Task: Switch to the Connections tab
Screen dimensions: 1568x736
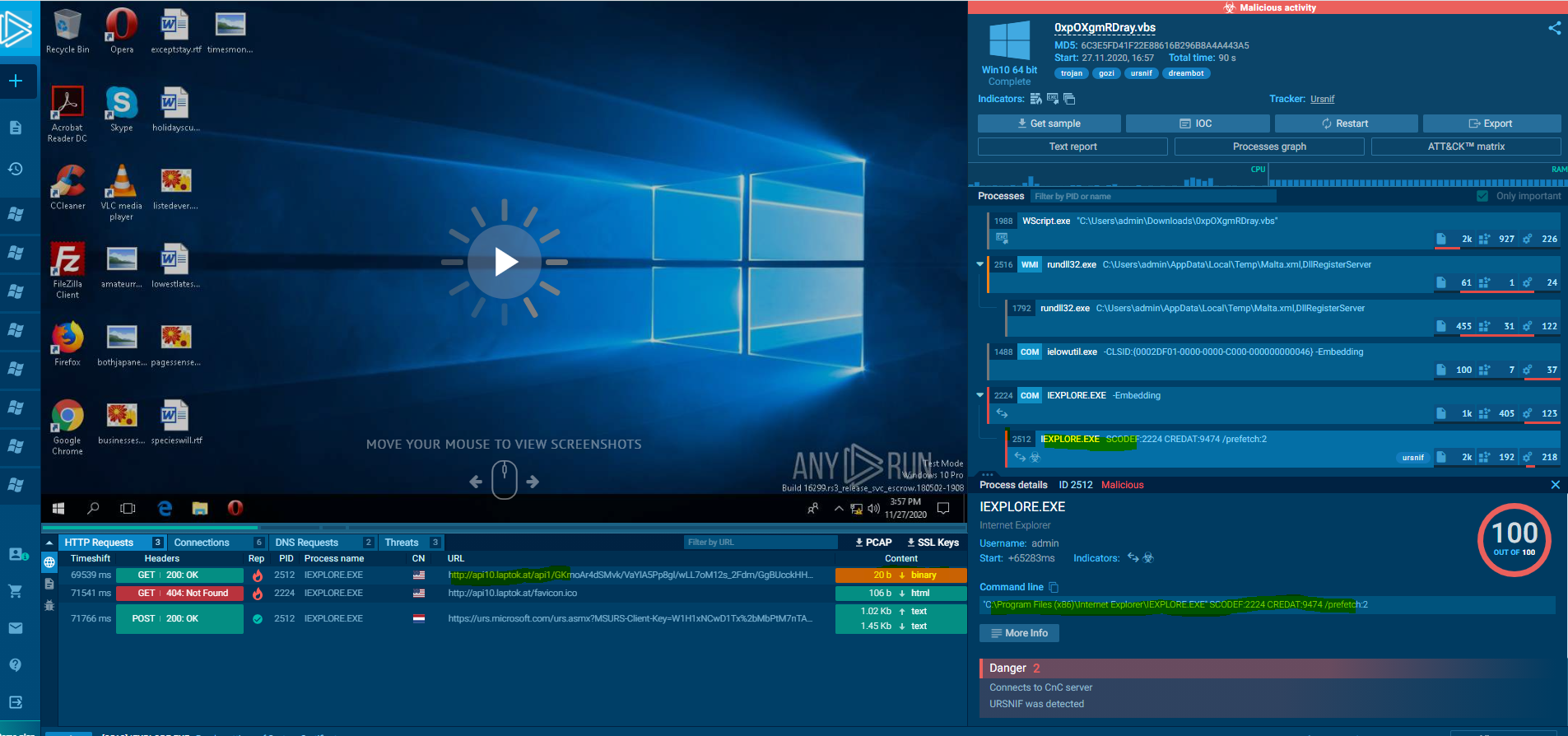Action: pyautogui.click(x=217, y=543)
